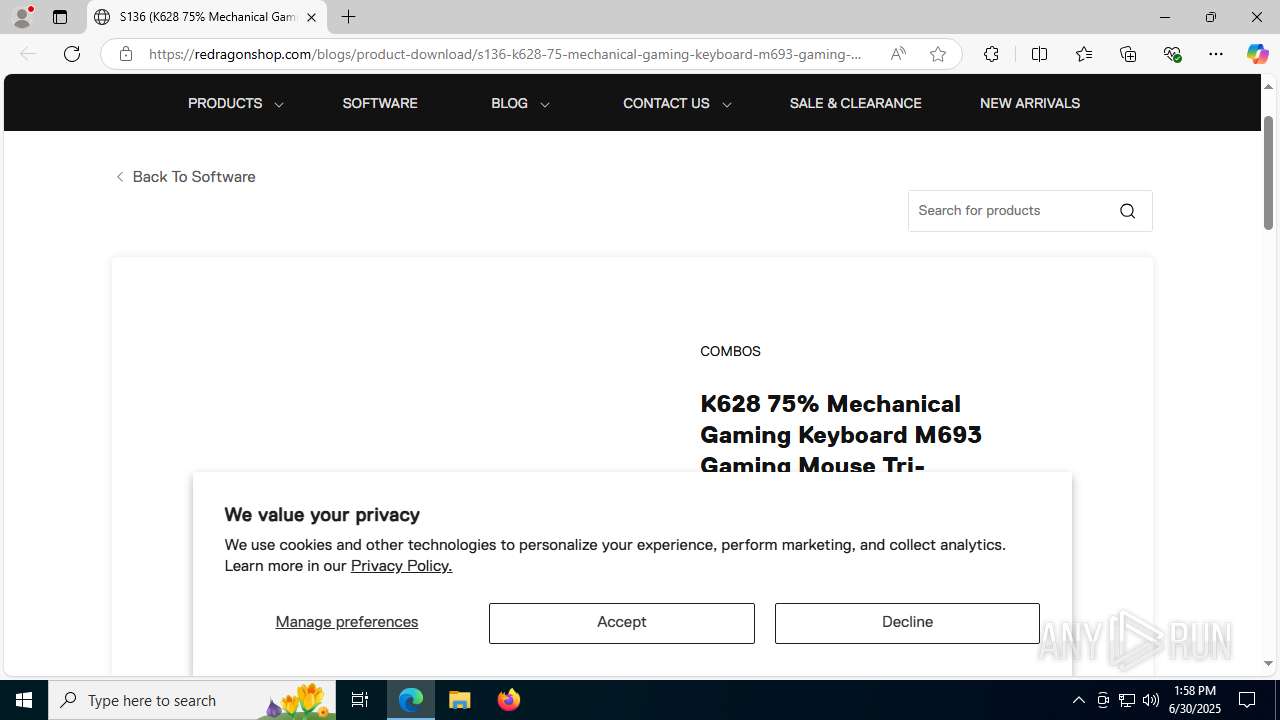Open the tab actions menu icon
This screenshot has height=720, width=1280.
pos(60,17)
